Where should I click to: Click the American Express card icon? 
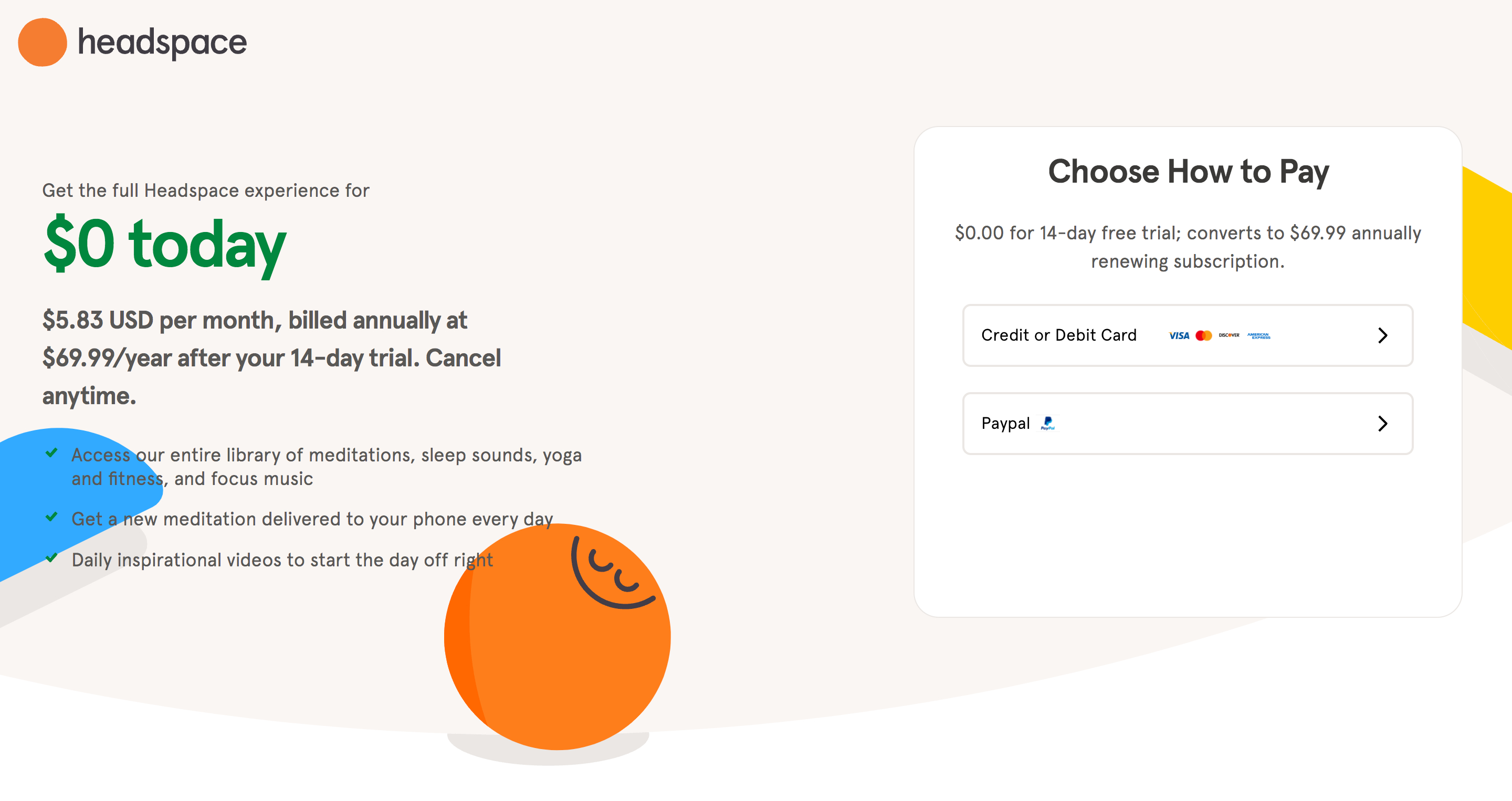click(1258, 335)
